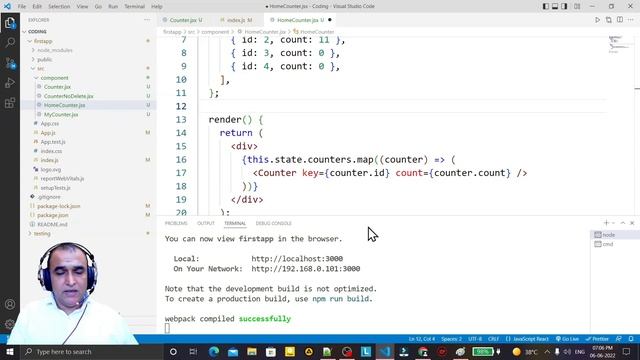Click the taskbar search box
This screenshot has width=640, height=360.
pyautogui.click(x=91, y=352)
